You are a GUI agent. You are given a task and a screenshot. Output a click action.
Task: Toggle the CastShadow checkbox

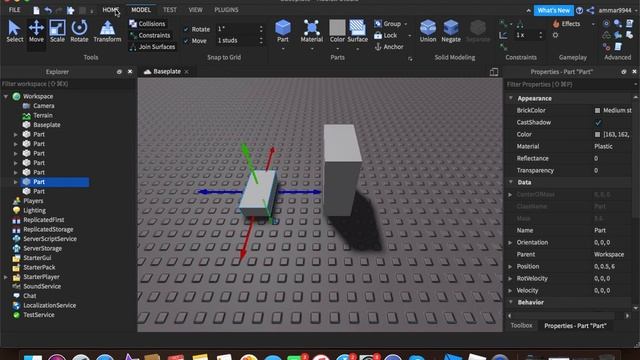[x=598, y=122]
